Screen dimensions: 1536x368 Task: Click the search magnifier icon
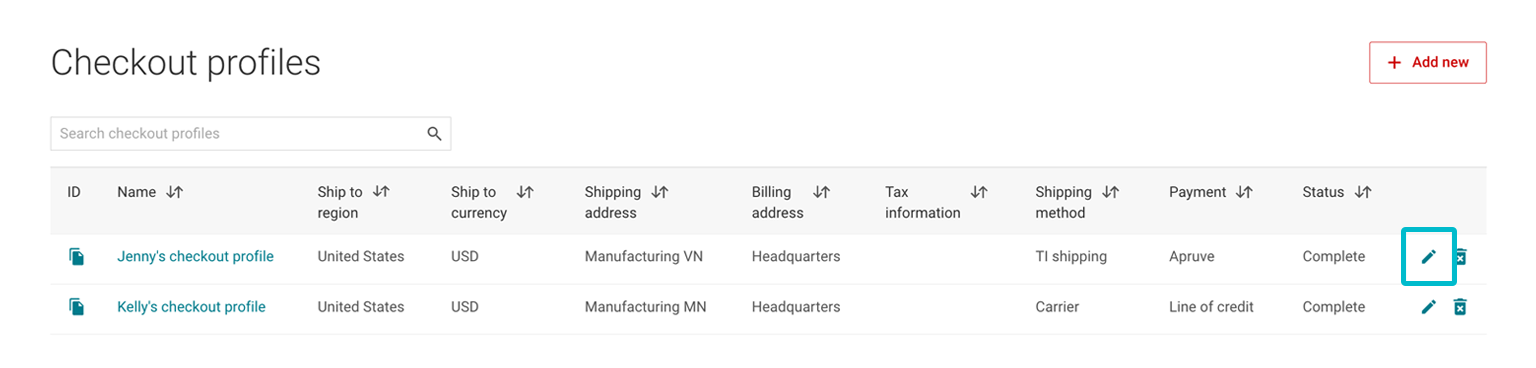click(x=434, y=134)
